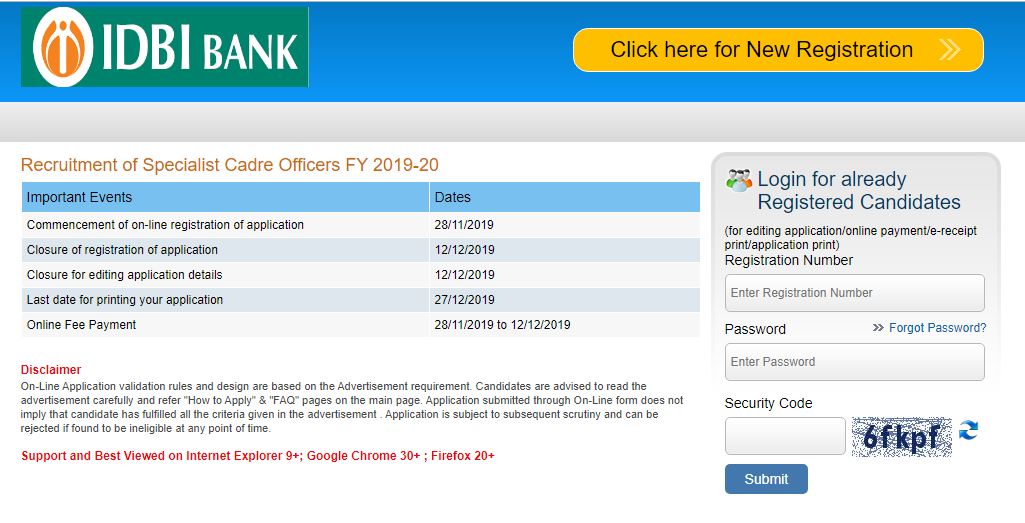This screenshot has height=523, width=1025.
Task: Focus the Enter Password field
Action: click(854, 362)
